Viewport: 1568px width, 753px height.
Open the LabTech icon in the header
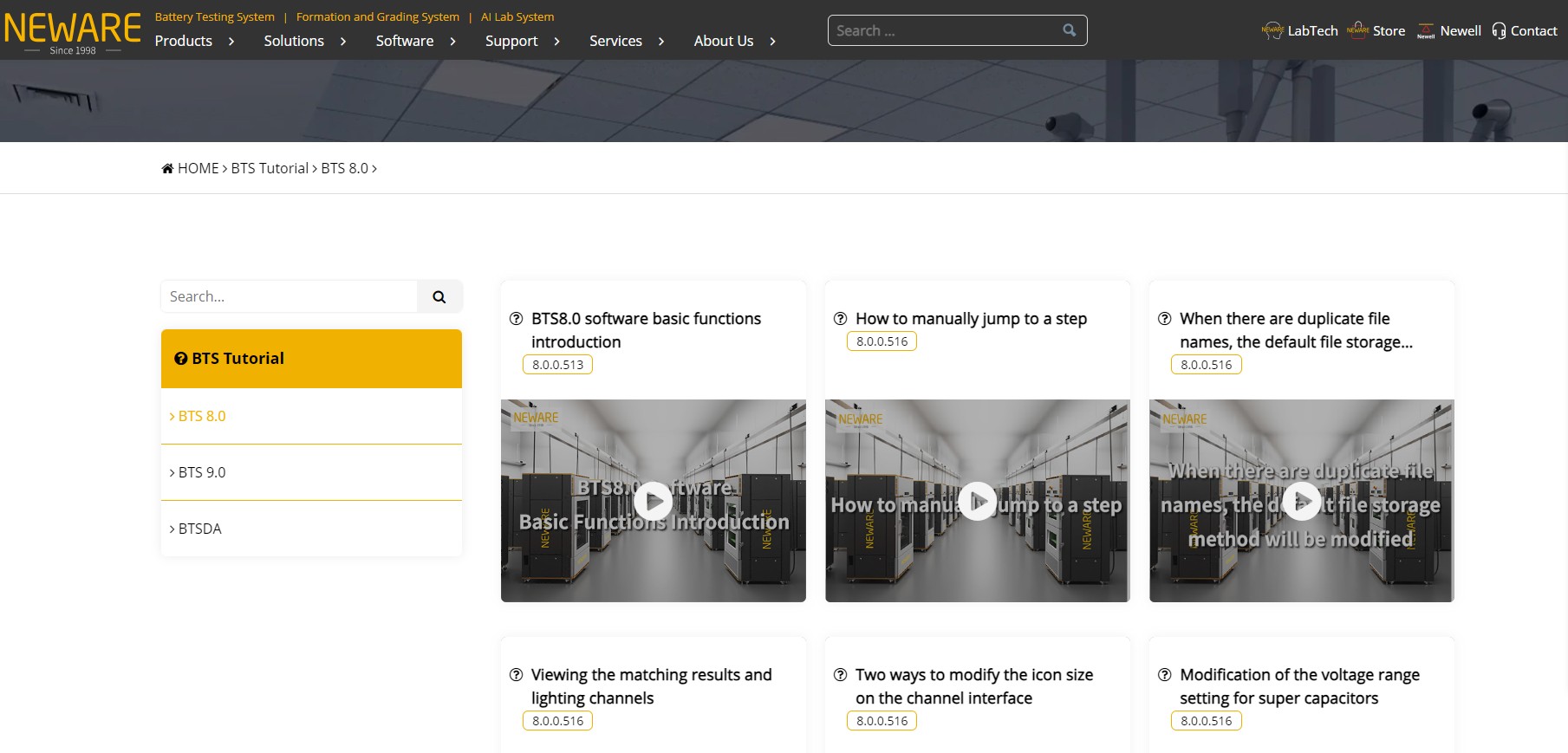pyautogui.click(x=1272, y=31)
